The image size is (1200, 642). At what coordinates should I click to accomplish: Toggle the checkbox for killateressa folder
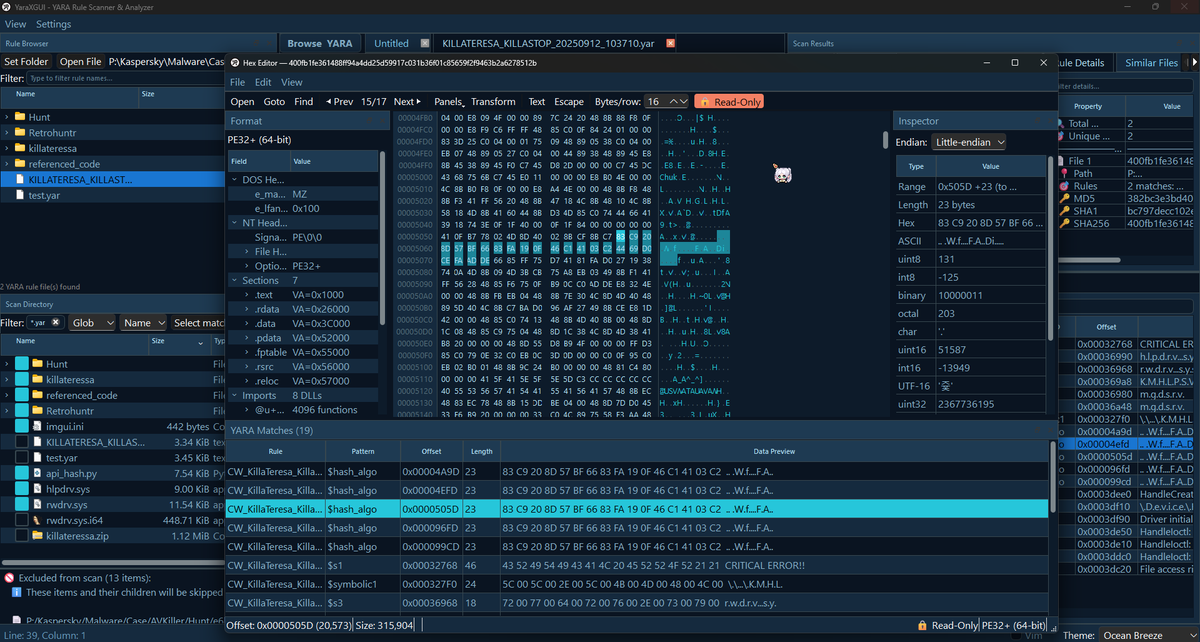pyautogui.click(x=22, y=380)
